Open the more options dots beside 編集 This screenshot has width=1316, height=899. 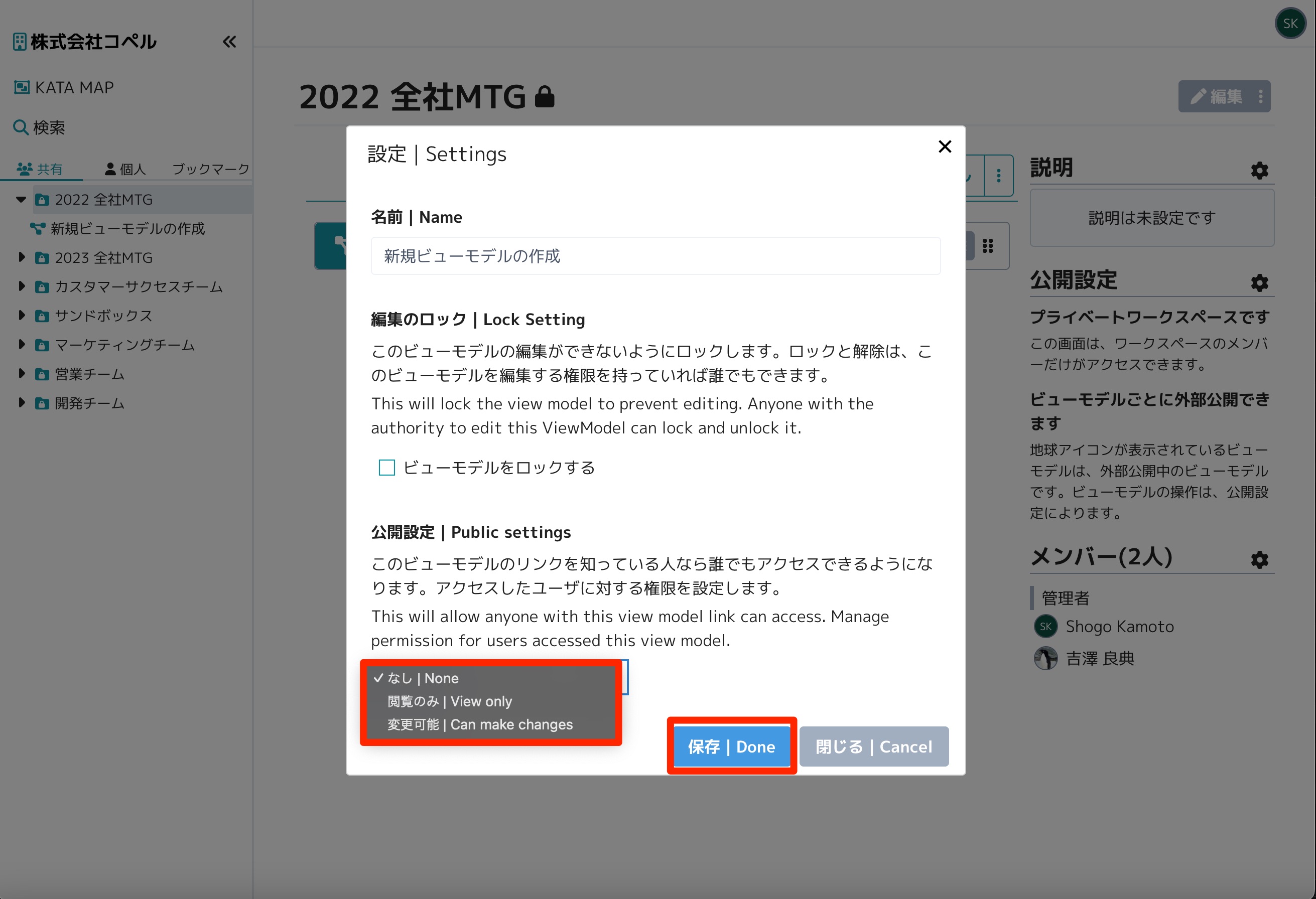pos(1260,96)
